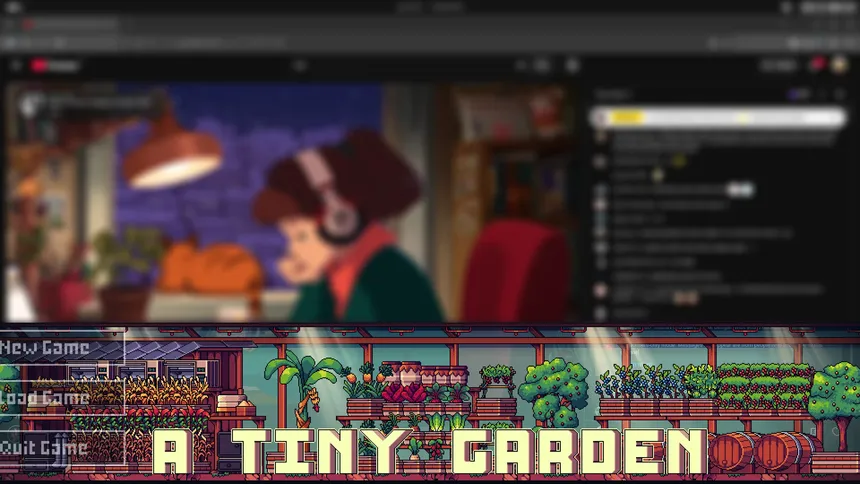
Task: Open the account avatar in the YouTube header
Action: pyautogui.click(x=840, y=65)
